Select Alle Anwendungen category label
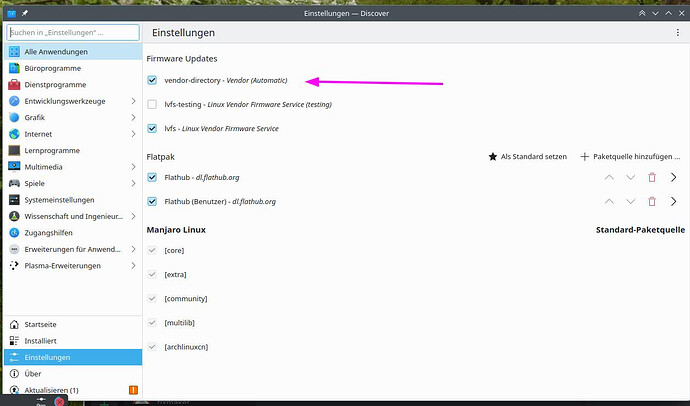 [56, 51]
